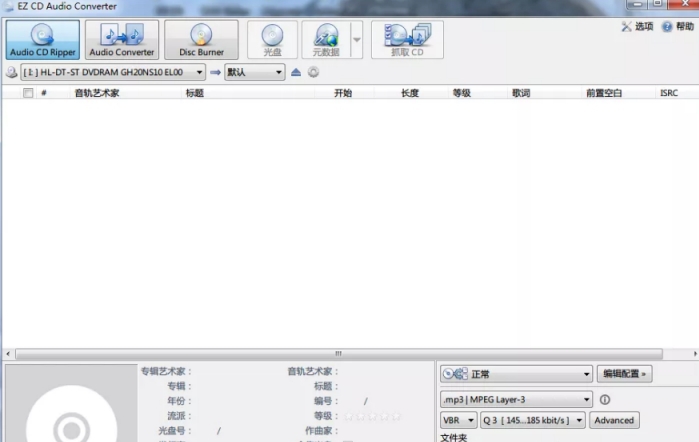Open 选项 options

(637, 27)
